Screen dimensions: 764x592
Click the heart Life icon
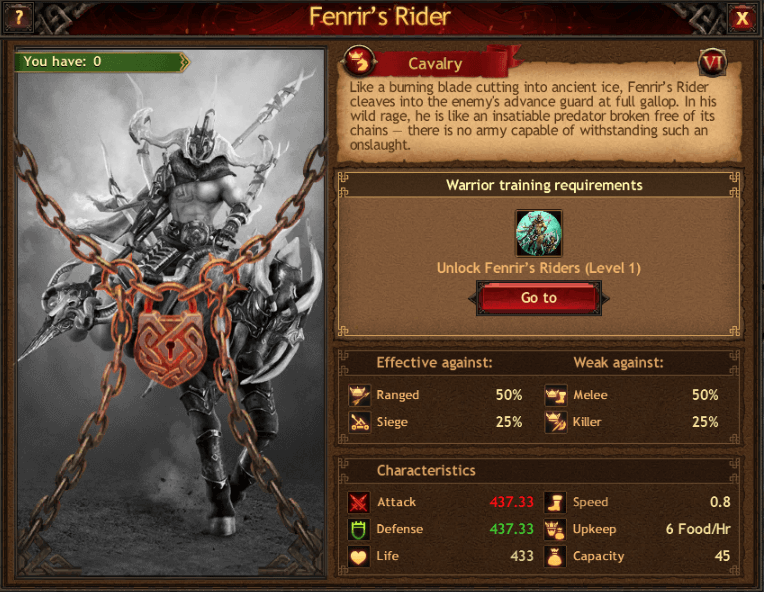click(359, 556)
